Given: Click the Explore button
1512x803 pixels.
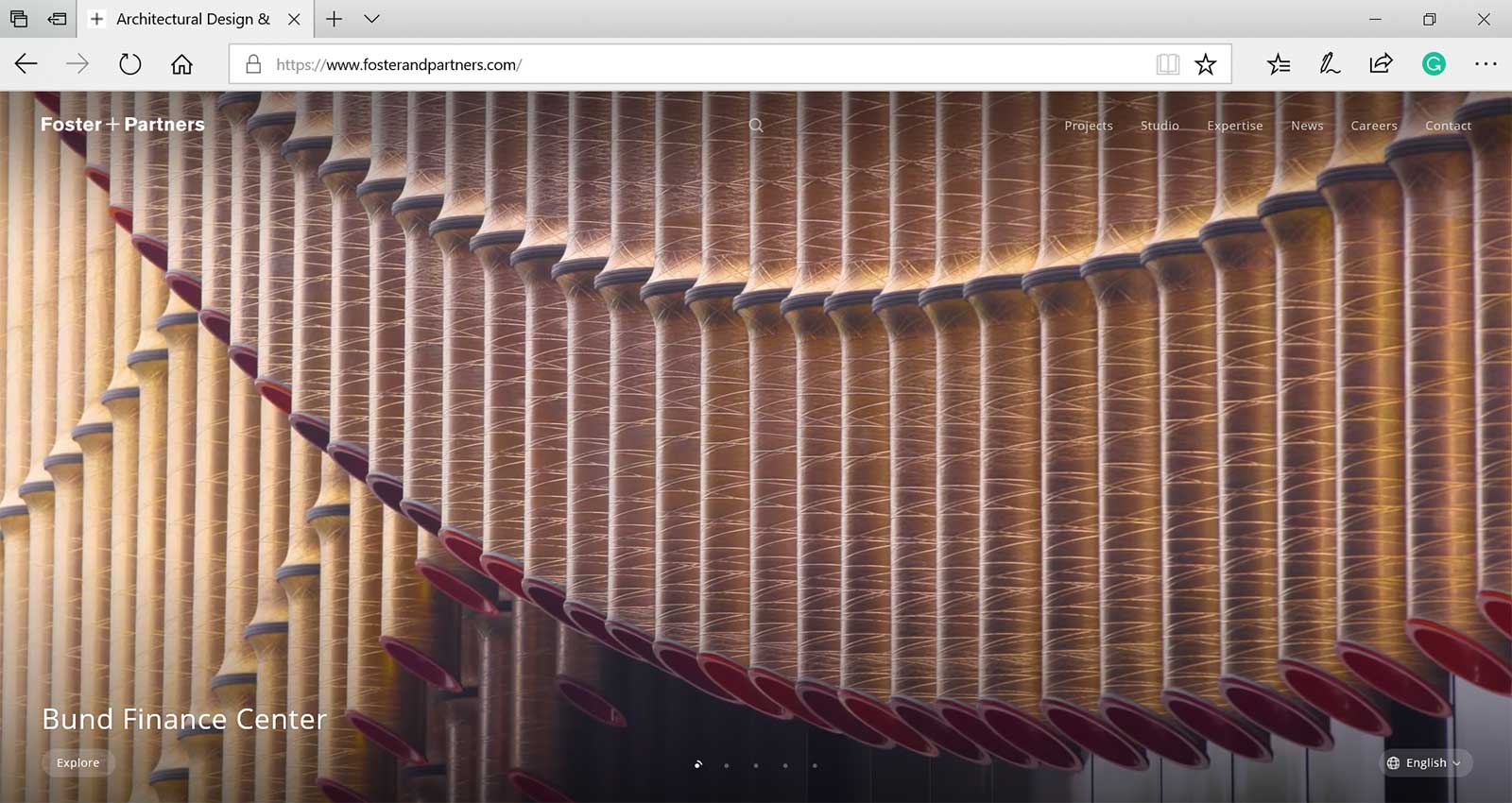Looking at the screenshot, I should (x=77, y=762).
